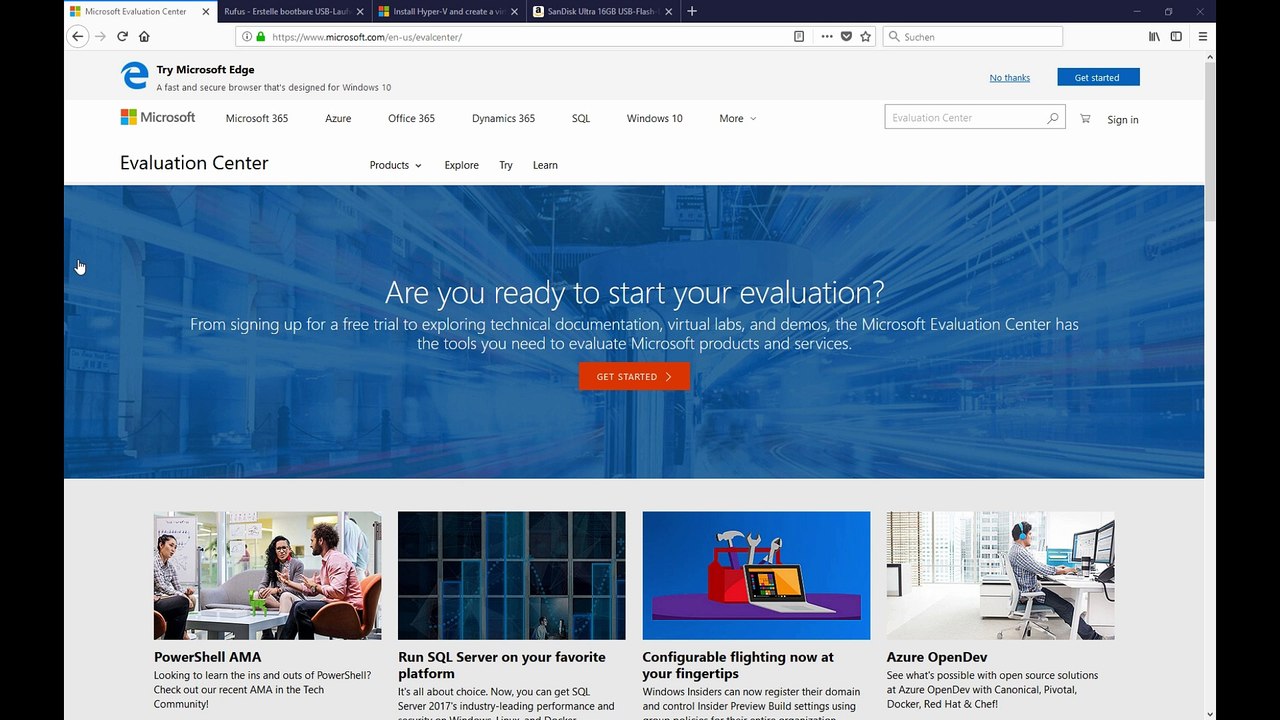The height and width of the screenshot is (720, 1280).
Task: Open Configurable flighting article title
Action: pos(738,665)
